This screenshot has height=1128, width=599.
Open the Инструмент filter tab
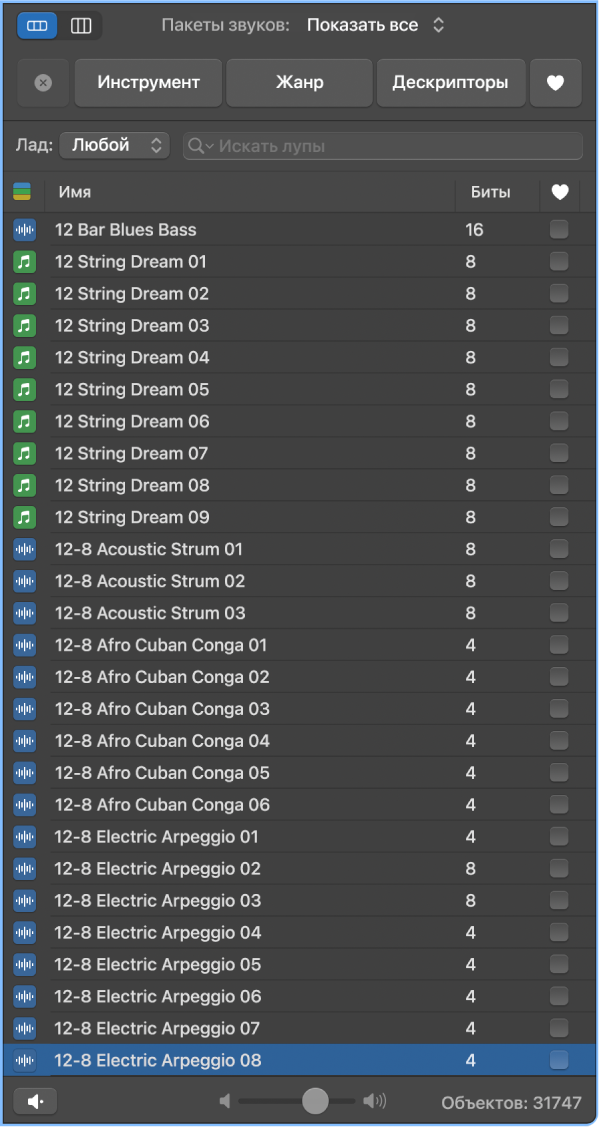tap(149, 83)
